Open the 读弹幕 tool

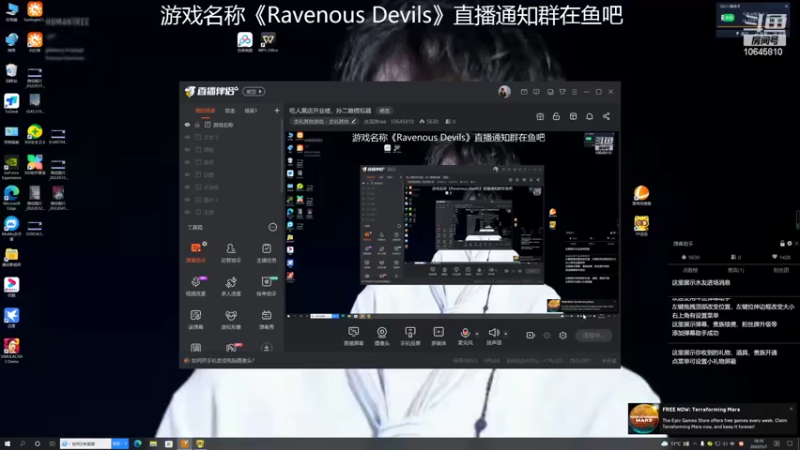pyautogui.click(x=196, y=319)
